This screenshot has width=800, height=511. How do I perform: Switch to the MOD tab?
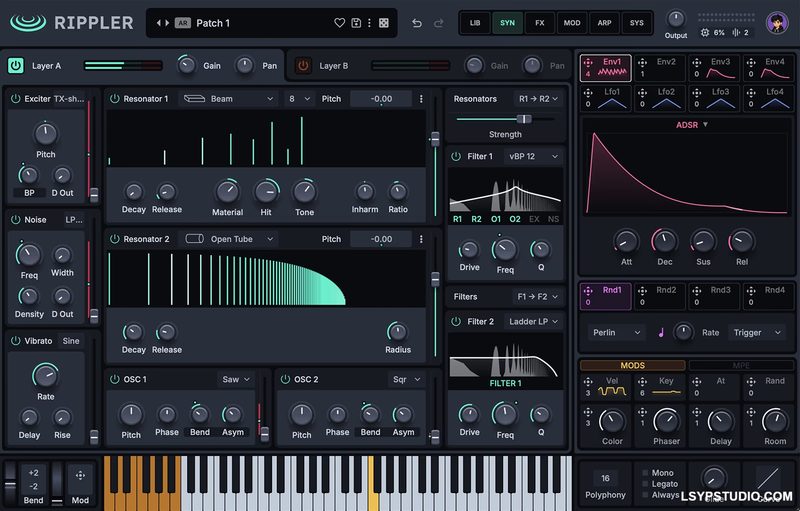[x=572, y=23]
